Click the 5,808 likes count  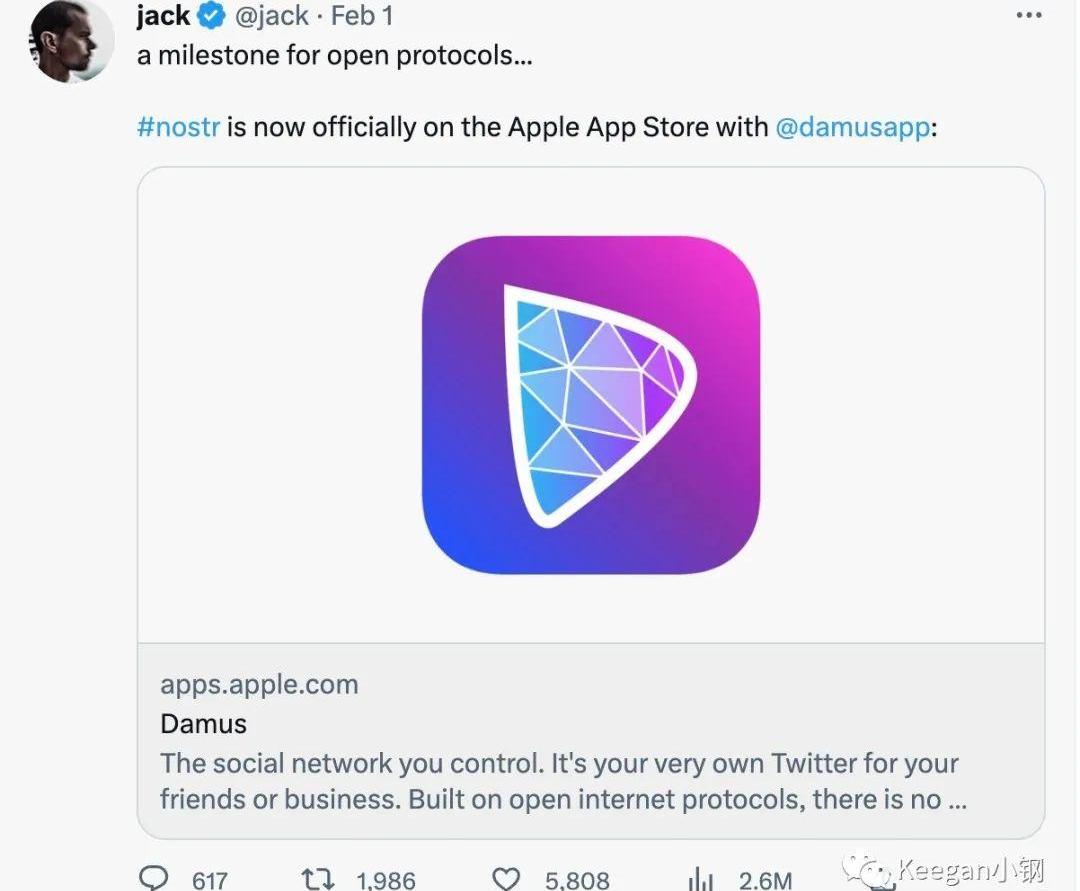coord(577,880)
